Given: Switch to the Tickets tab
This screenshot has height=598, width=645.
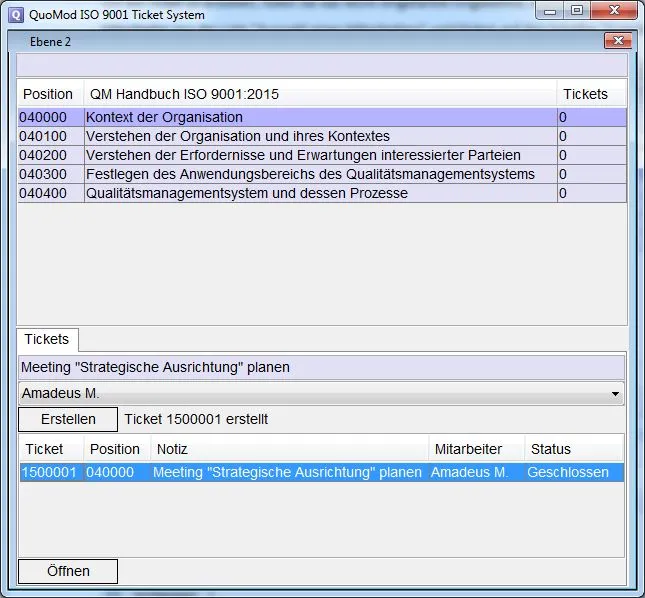Looking at the screenshot, I should tap(47, 339).
